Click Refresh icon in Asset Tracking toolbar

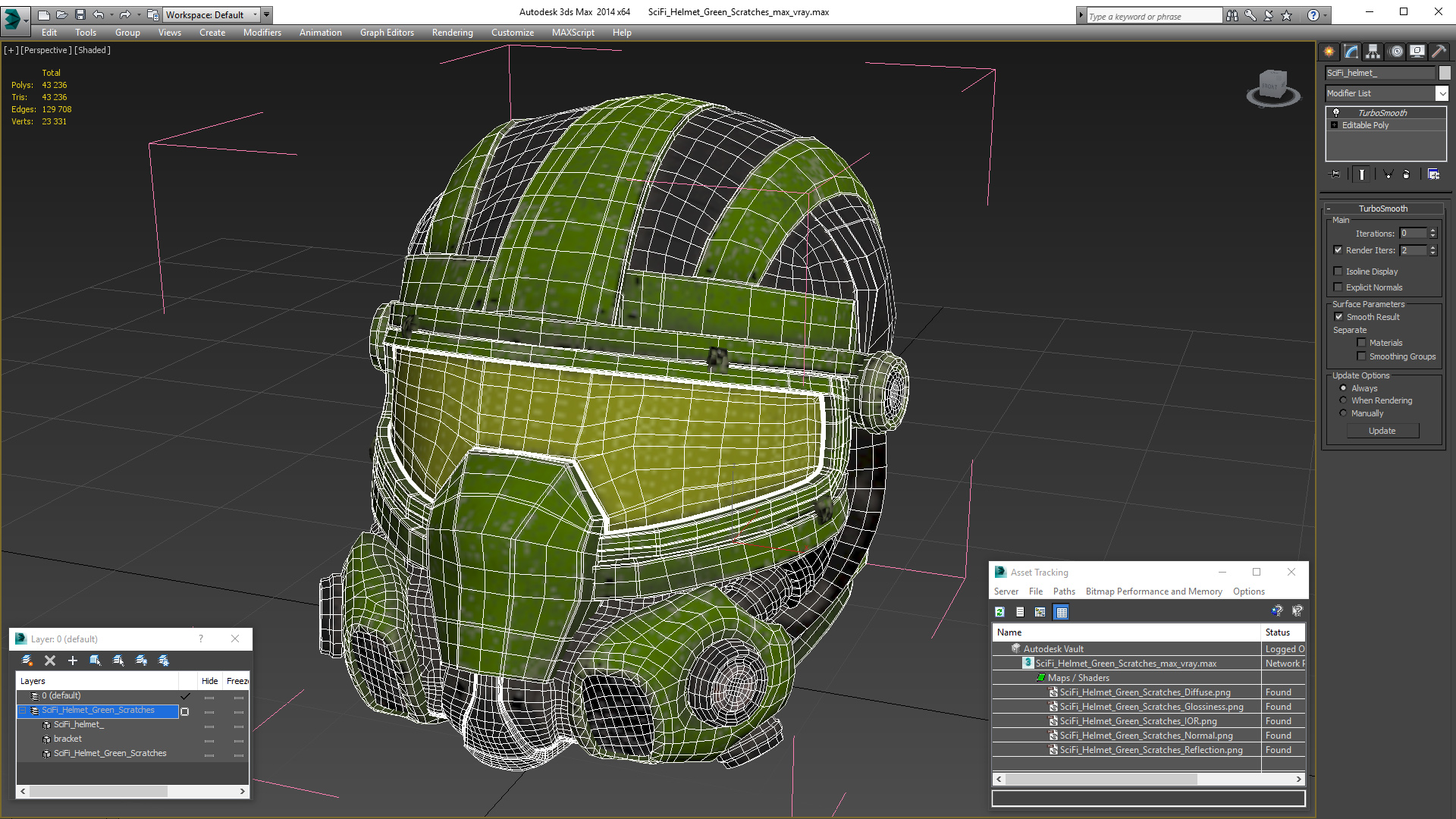coord(1000,612)
